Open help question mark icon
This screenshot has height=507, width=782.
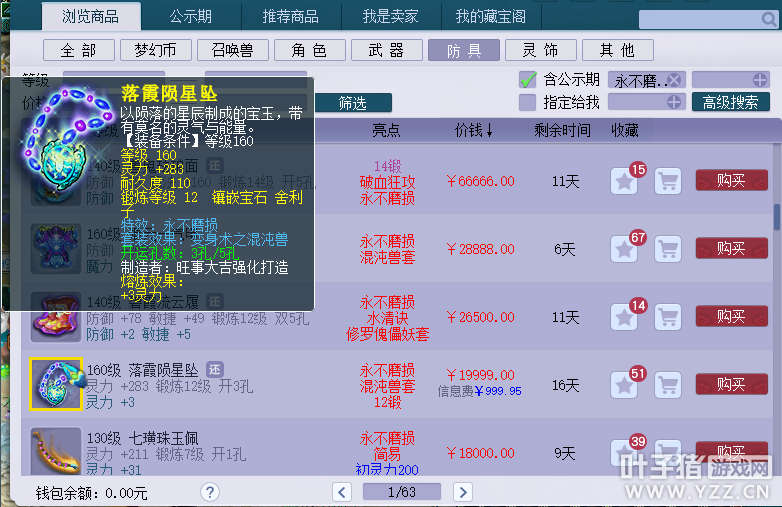click(210, 493)
